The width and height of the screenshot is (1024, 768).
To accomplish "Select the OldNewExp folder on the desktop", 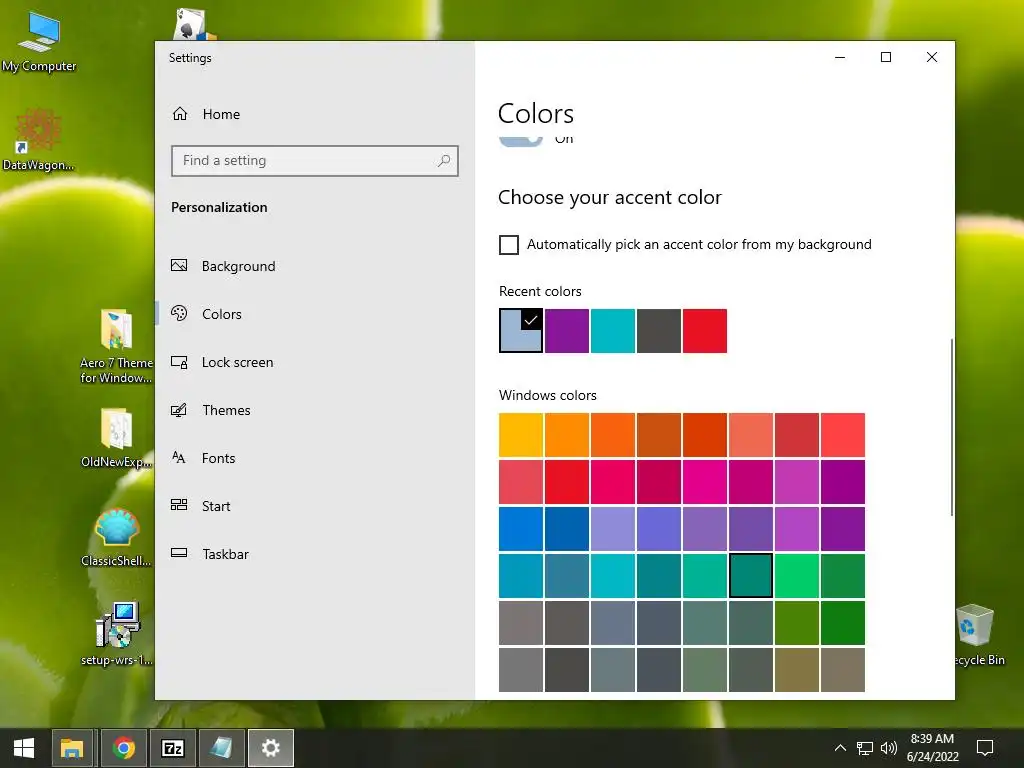I will click(117, 438).
